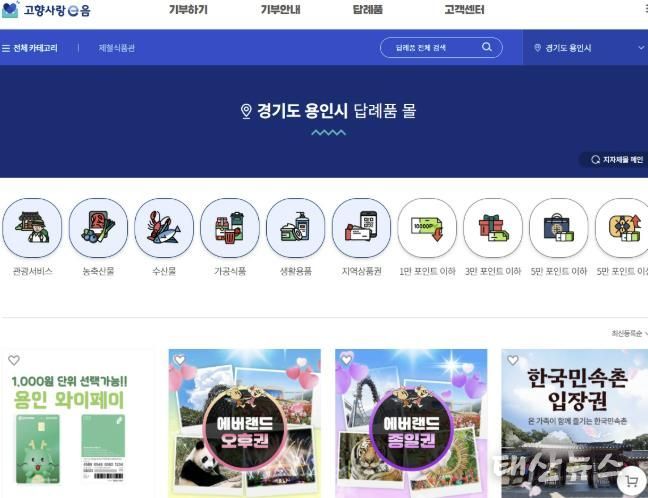Viewport: 648px width, 498px height.
Task: Select the 농축산물 category icon
Action: pos(98,228)
